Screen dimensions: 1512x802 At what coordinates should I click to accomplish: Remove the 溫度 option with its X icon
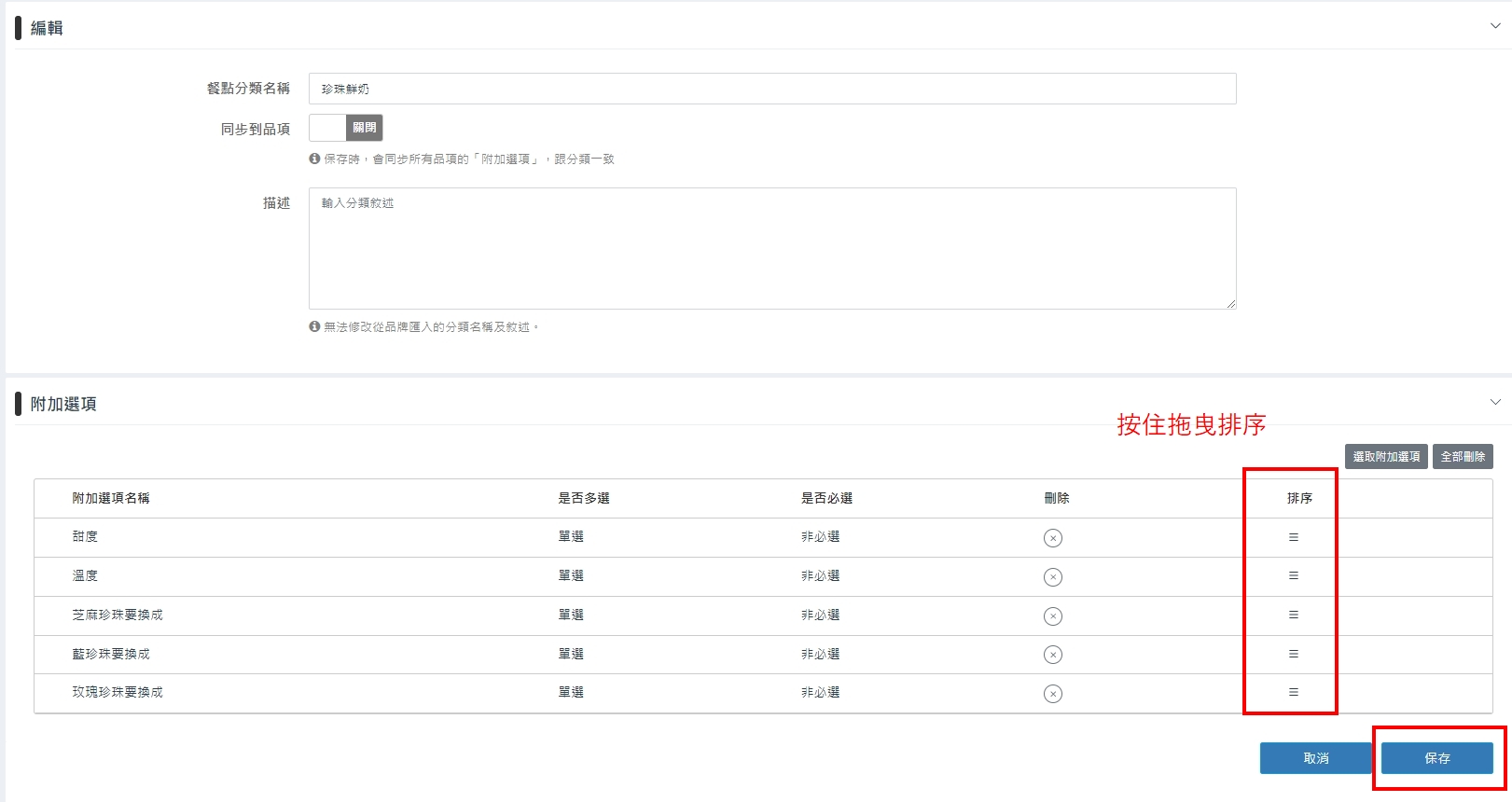tap(1052, 577)
